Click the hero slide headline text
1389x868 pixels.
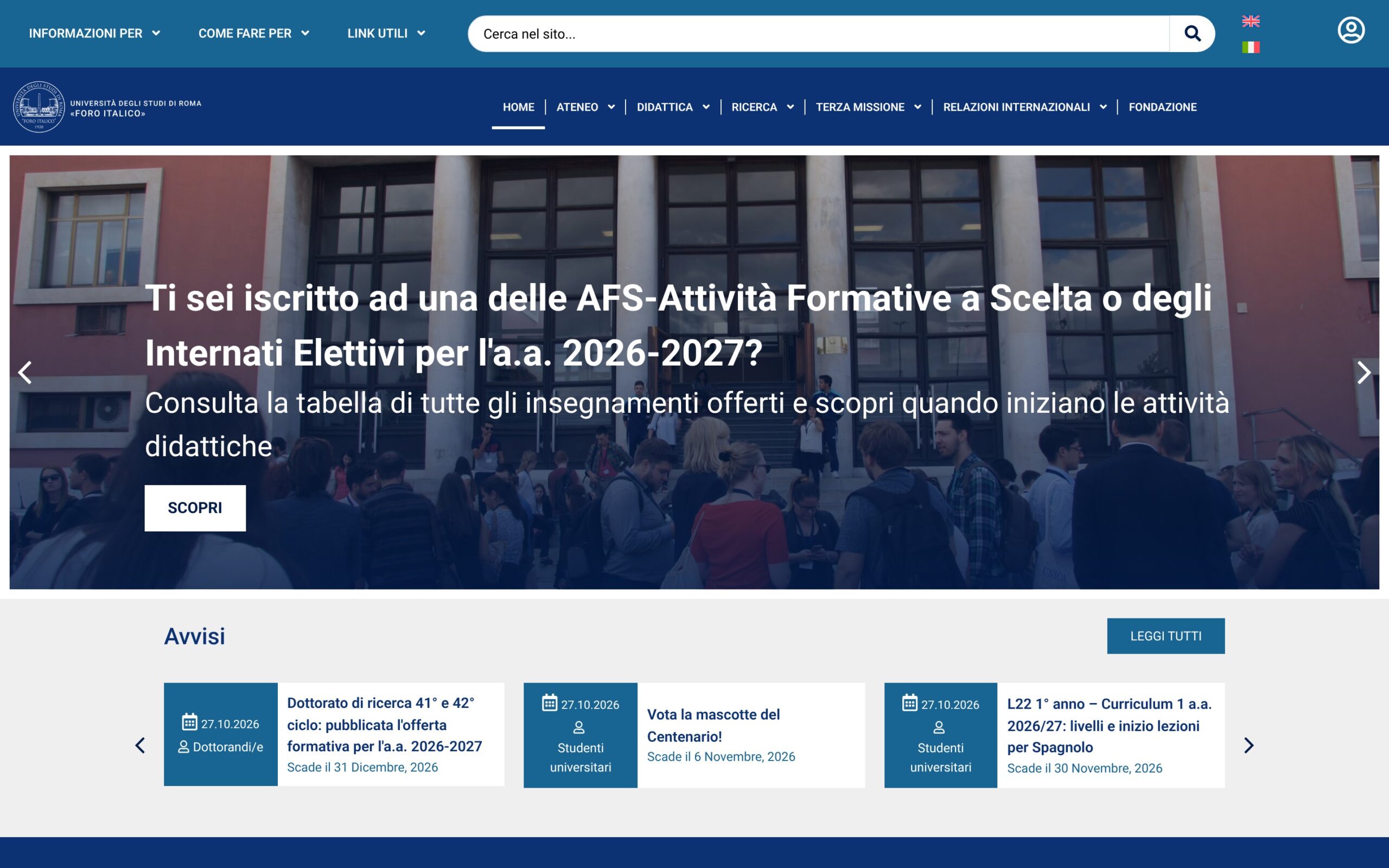[678, 325]
